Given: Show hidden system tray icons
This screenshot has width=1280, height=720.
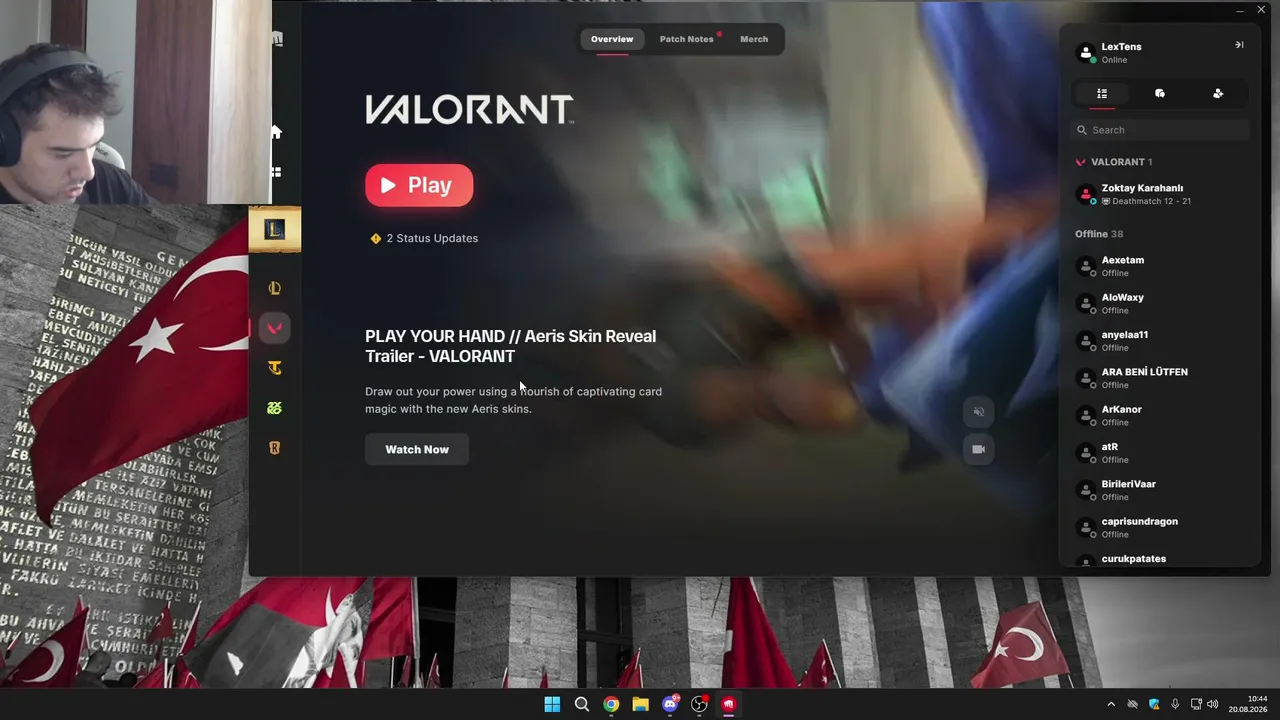Looking at the screenshot, I should point(1110,704).
